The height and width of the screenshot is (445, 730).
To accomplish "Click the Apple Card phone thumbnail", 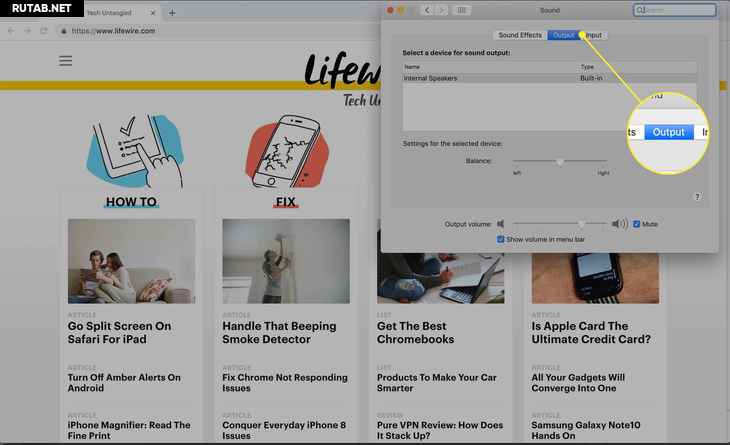I will point(595,278).
